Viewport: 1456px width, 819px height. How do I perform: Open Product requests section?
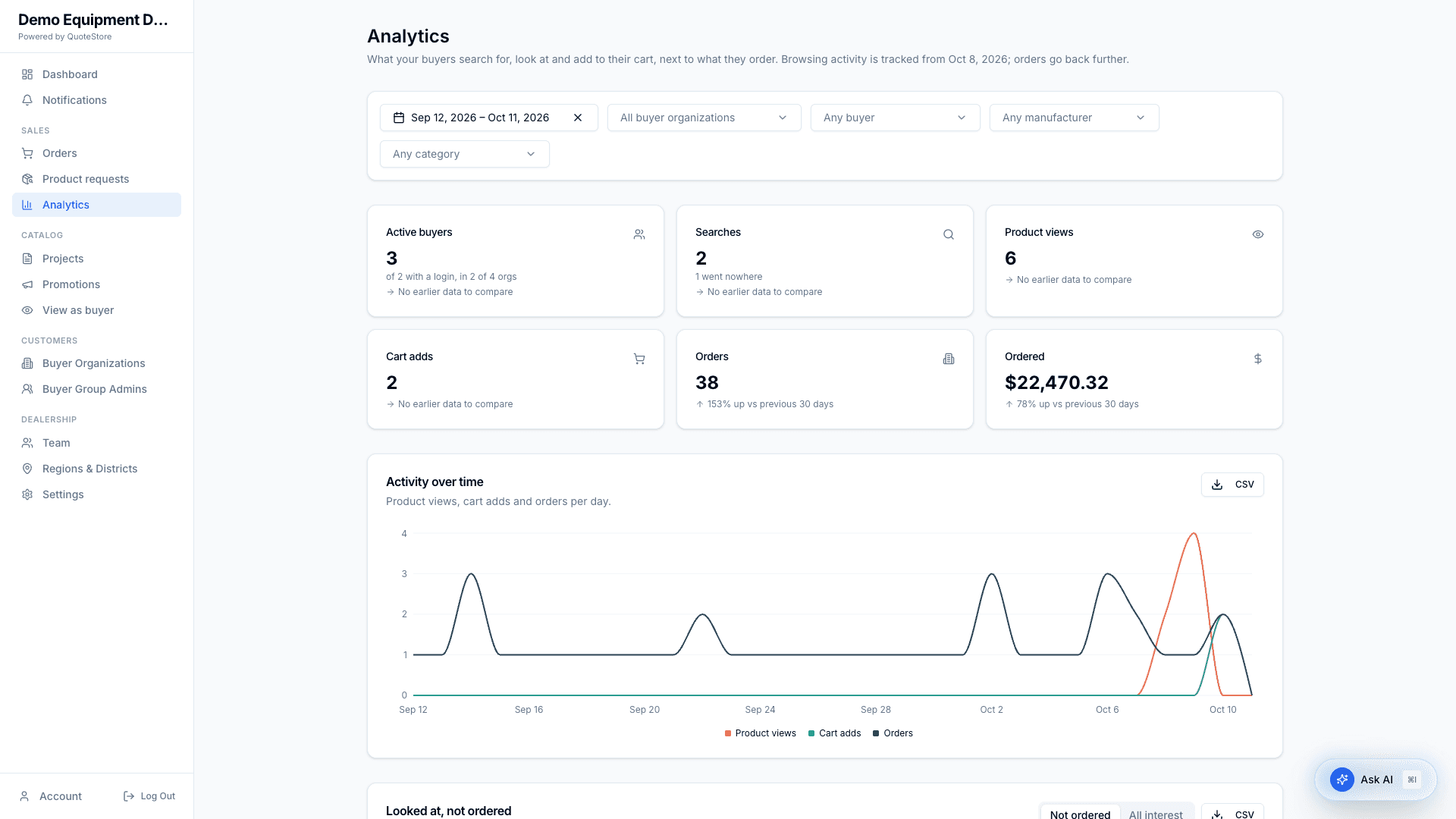point(96,179)
